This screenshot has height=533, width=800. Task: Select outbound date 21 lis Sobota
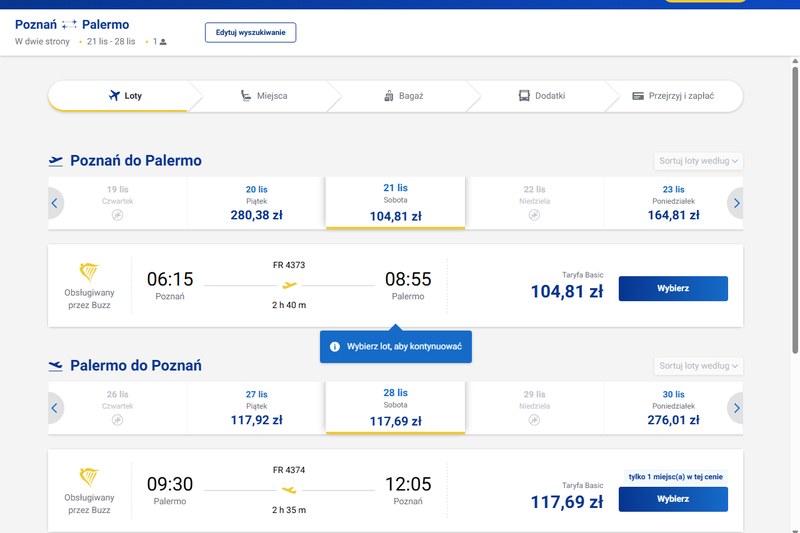tap(395, 203)
